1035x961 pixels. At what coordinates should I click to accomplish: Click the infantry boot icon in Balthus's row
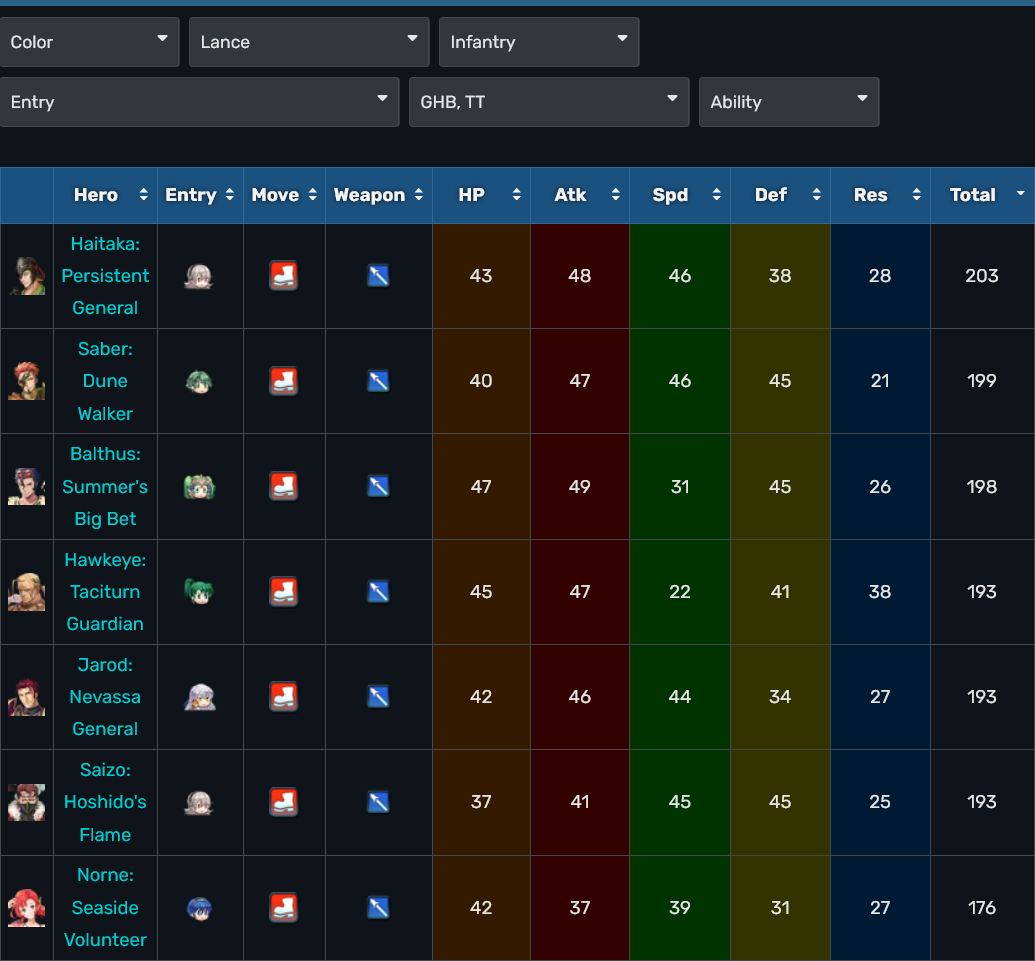(x=284, y=486)
